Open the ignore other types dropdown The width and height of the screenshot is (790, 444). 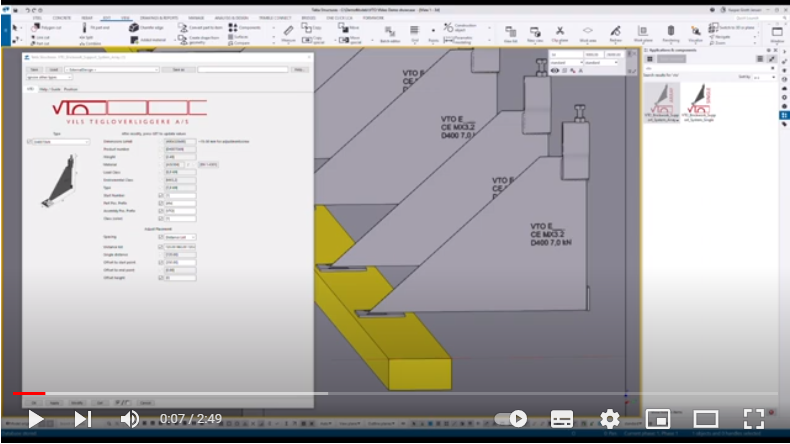tap(49, 77)
